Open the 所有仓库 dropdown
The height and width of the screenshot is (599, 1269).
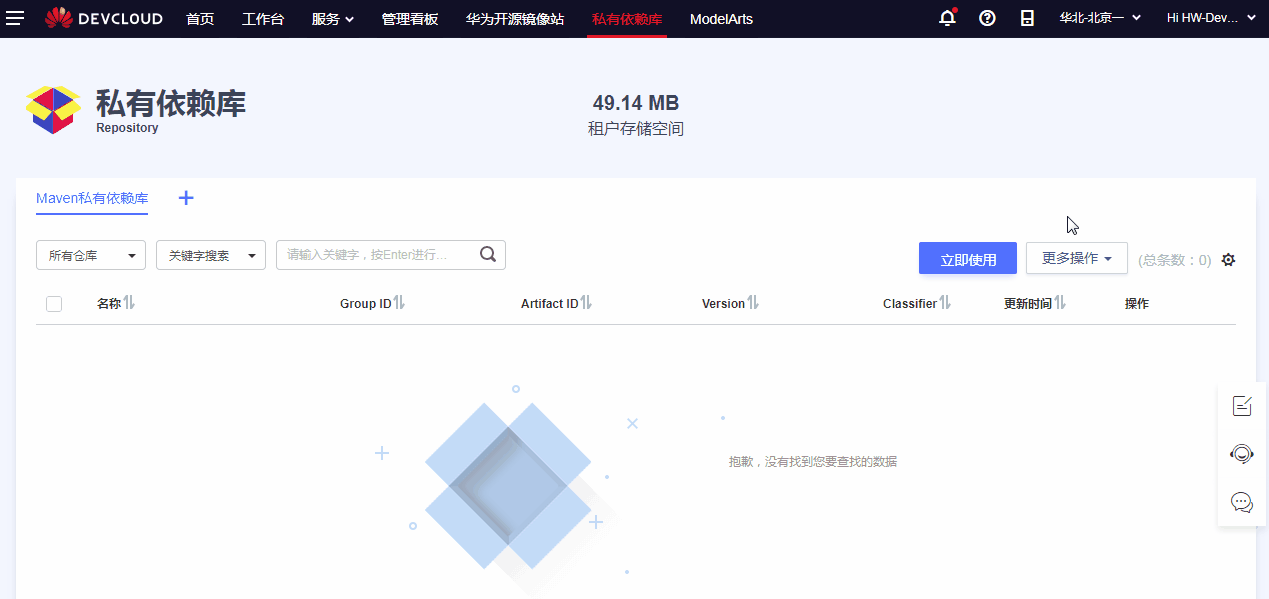90,255
